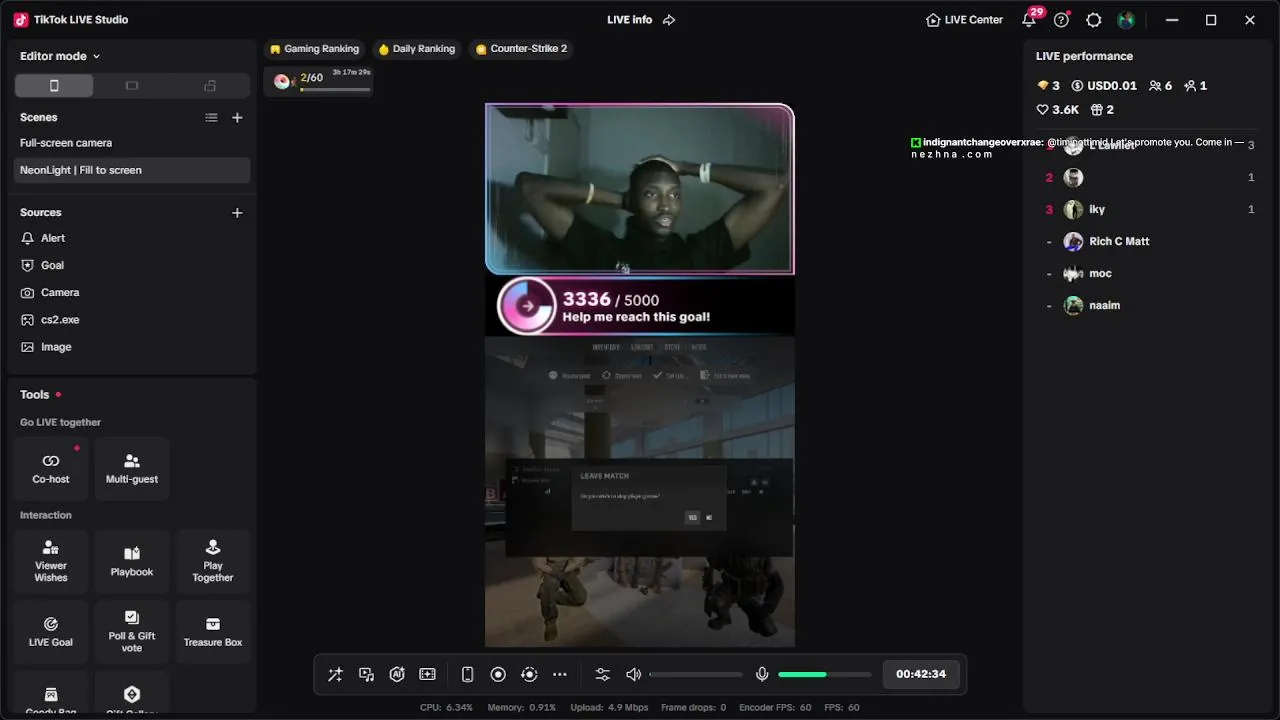The image size is (1280, 720).
Task: Open the settings gear icon
Action: click(x=1094, y=20)
